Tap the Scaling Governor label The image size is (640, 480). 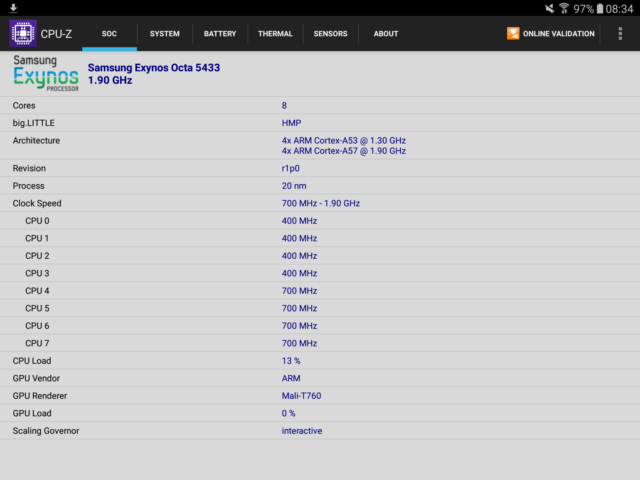coord(46,431)
